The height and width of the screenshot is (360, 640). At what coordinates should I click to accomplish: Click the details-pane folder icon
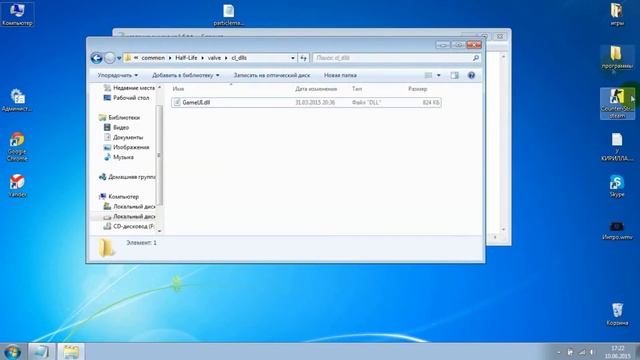[106, 248]
